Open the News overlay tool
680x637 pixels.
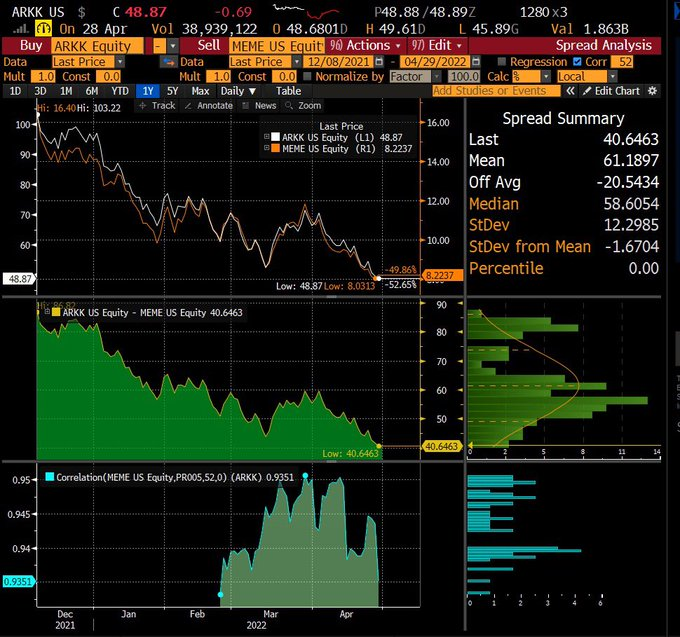259,105
